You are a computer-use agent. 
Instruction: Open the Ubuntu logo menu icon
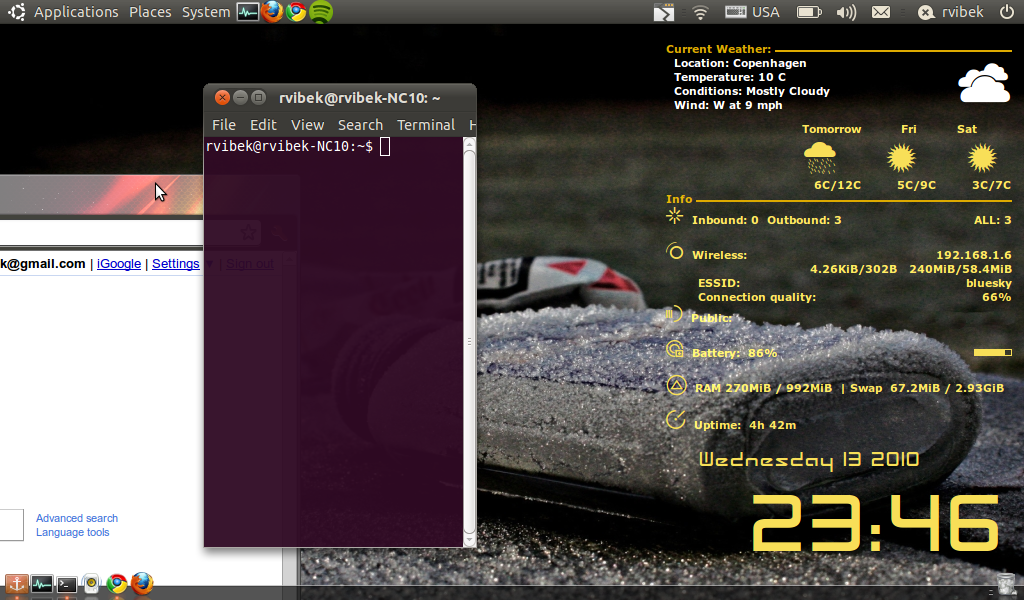pos(16,12)
